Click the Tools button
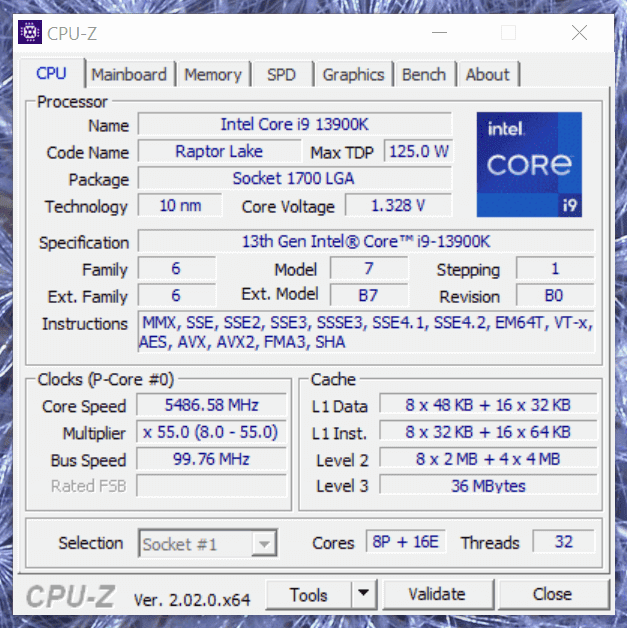This screenshot has height=628, width=627. [x=309, y=594]
